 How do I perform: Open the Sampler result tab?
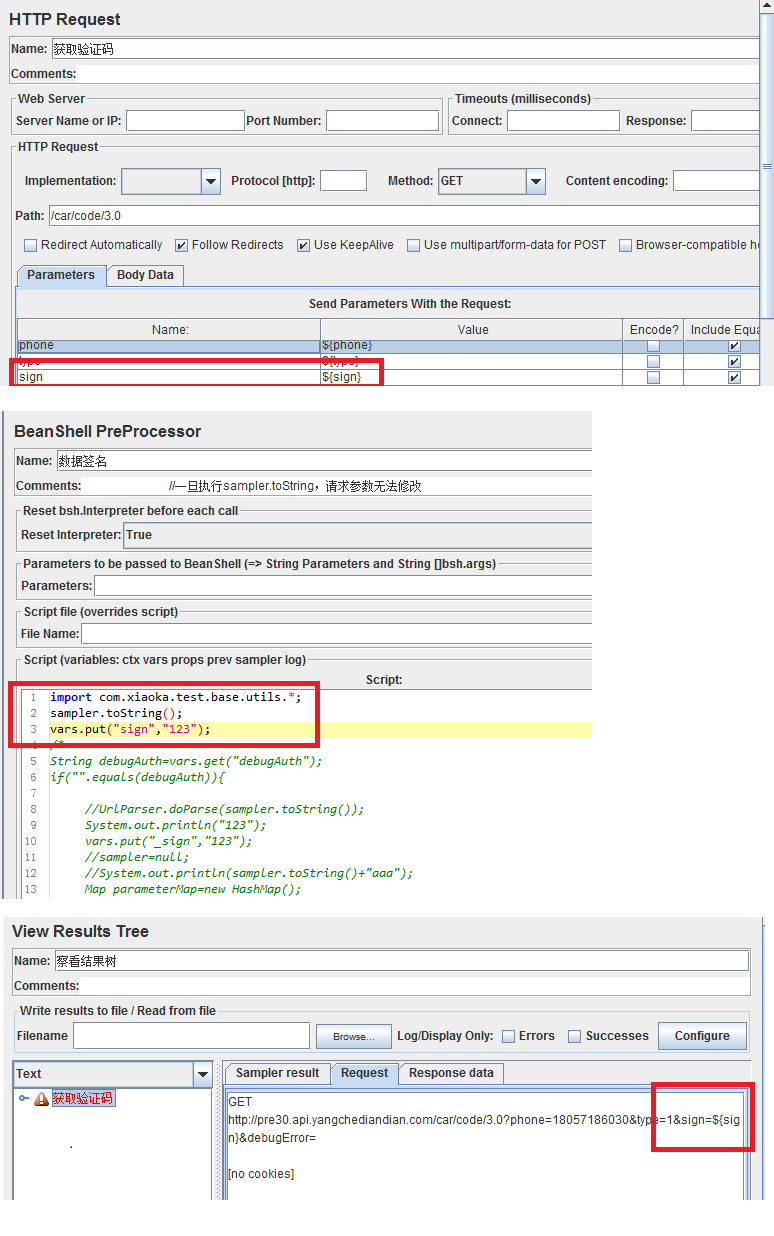coord(277,1073)
